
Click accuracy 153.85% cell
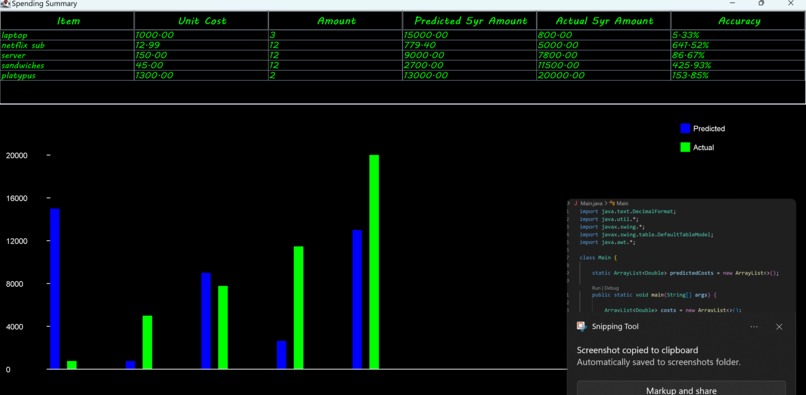[738, 75]
